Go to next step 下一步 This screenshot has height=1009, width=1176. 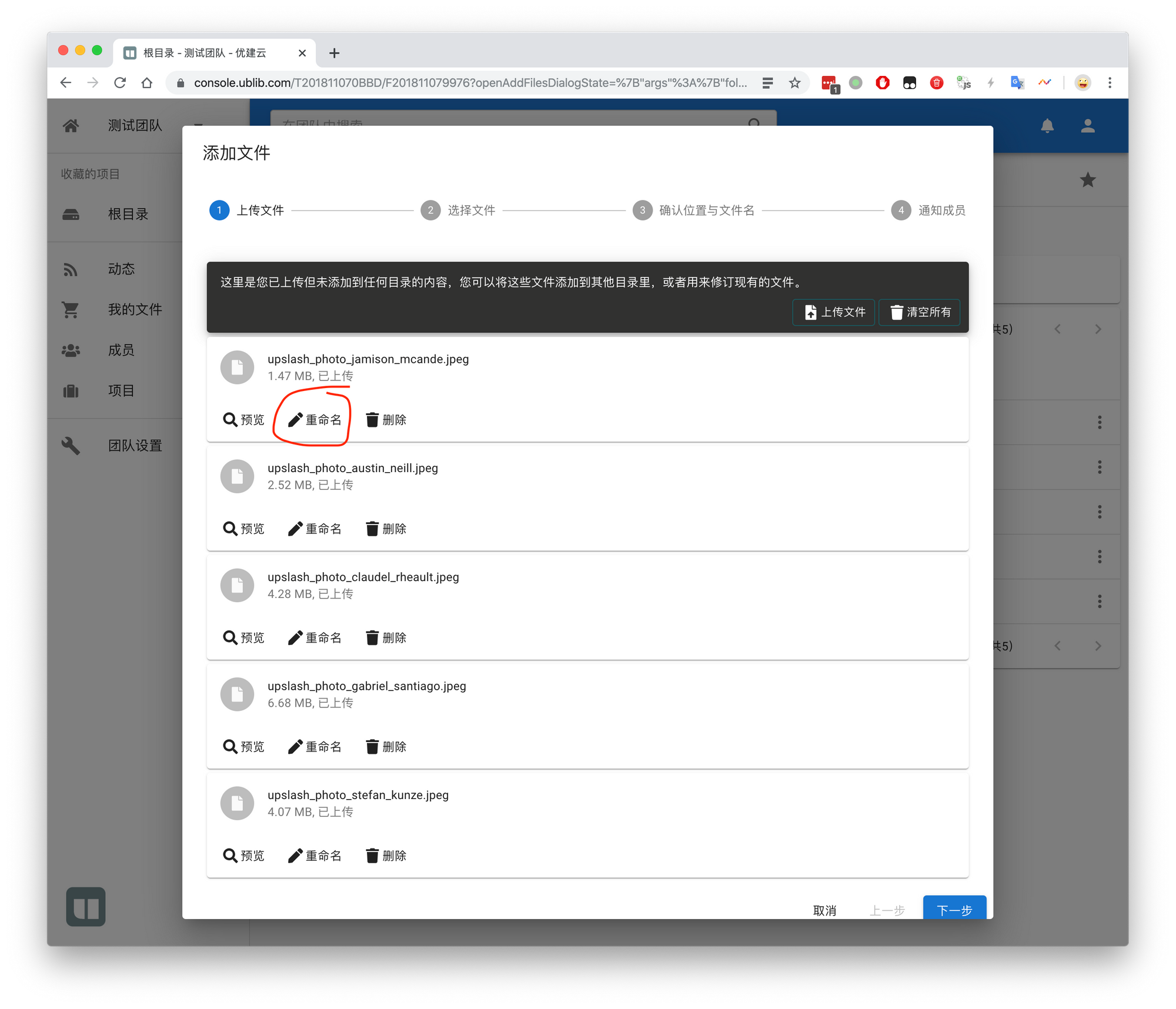click(x=954, y=909)
